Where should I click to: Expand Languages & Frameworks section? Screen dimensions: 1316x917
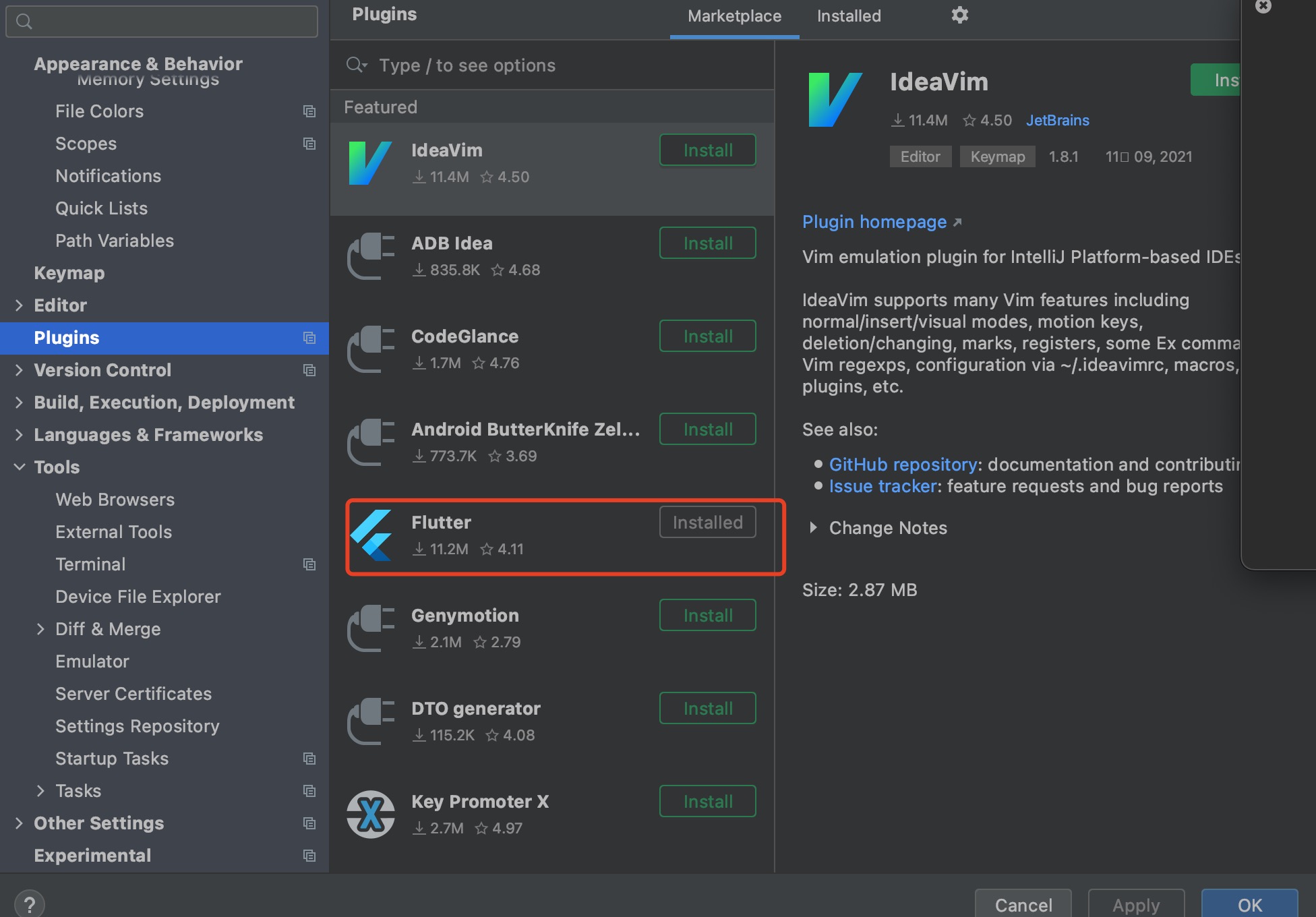[x=19, y=435]
